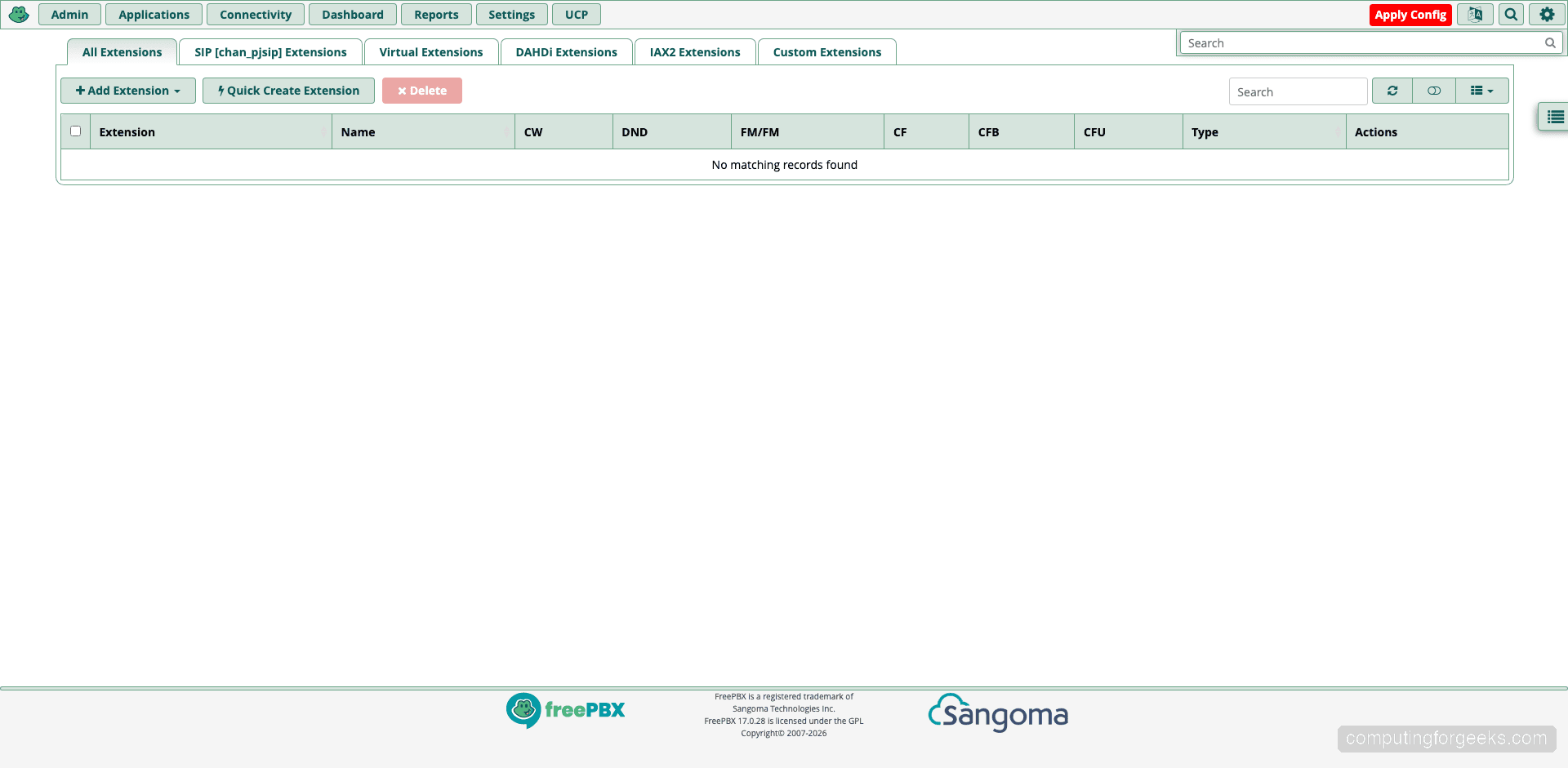Click the Delete button

(421, 91)
